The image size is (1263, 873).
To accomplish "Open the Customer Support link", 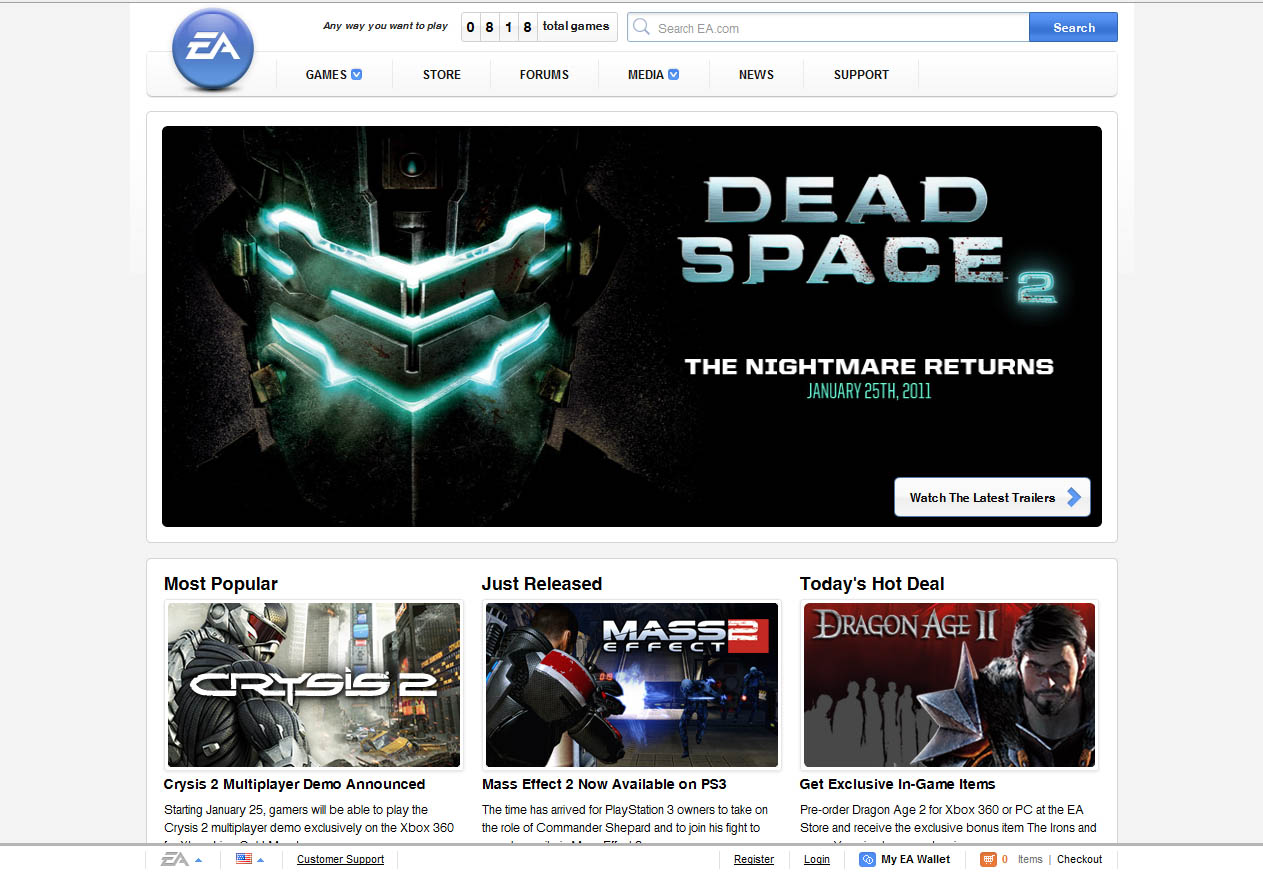I will click(x=340, y=859).
